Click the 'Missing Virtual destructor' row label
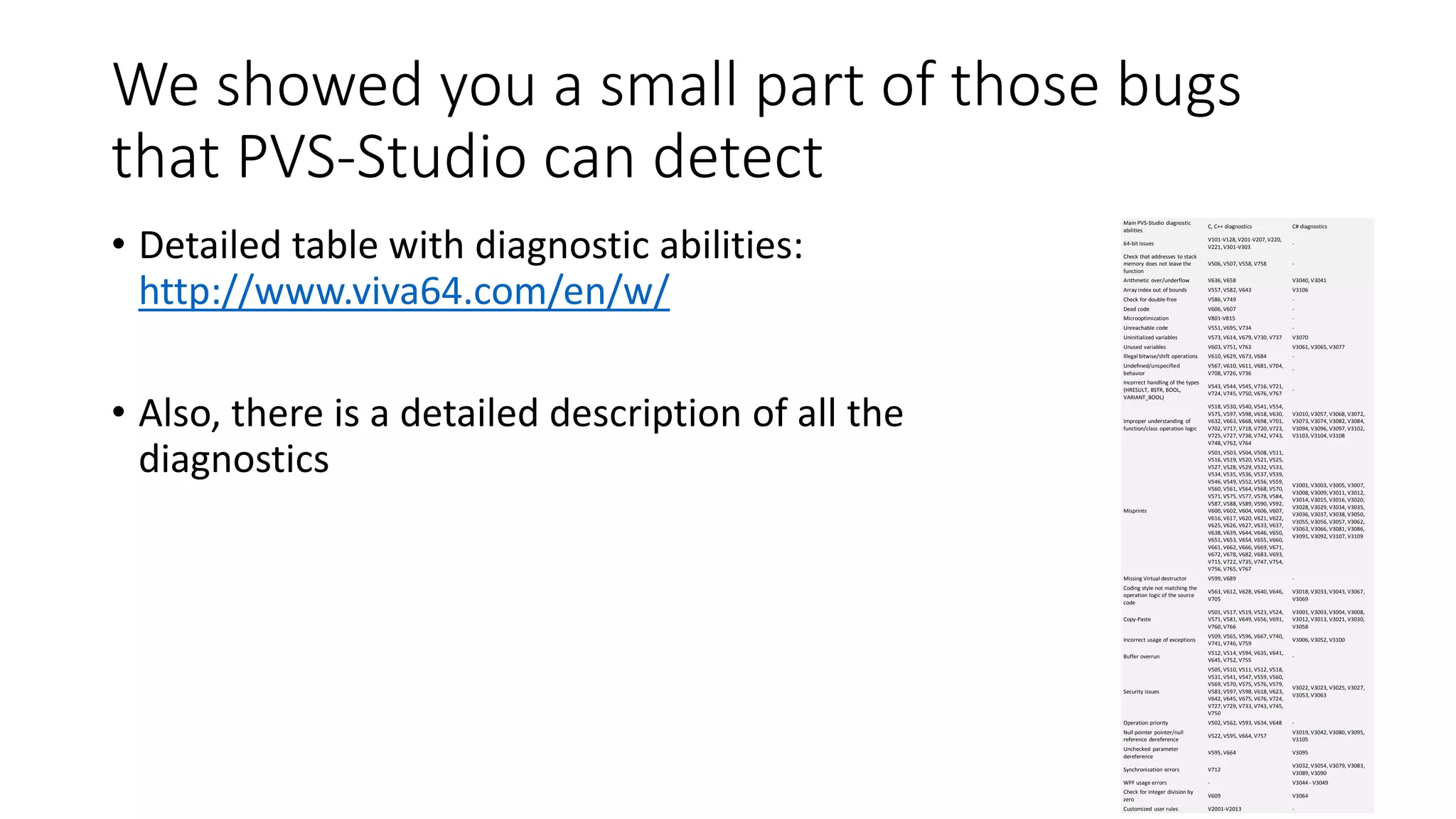This screenshot has height=819, width=1456. coord(1155,579)
